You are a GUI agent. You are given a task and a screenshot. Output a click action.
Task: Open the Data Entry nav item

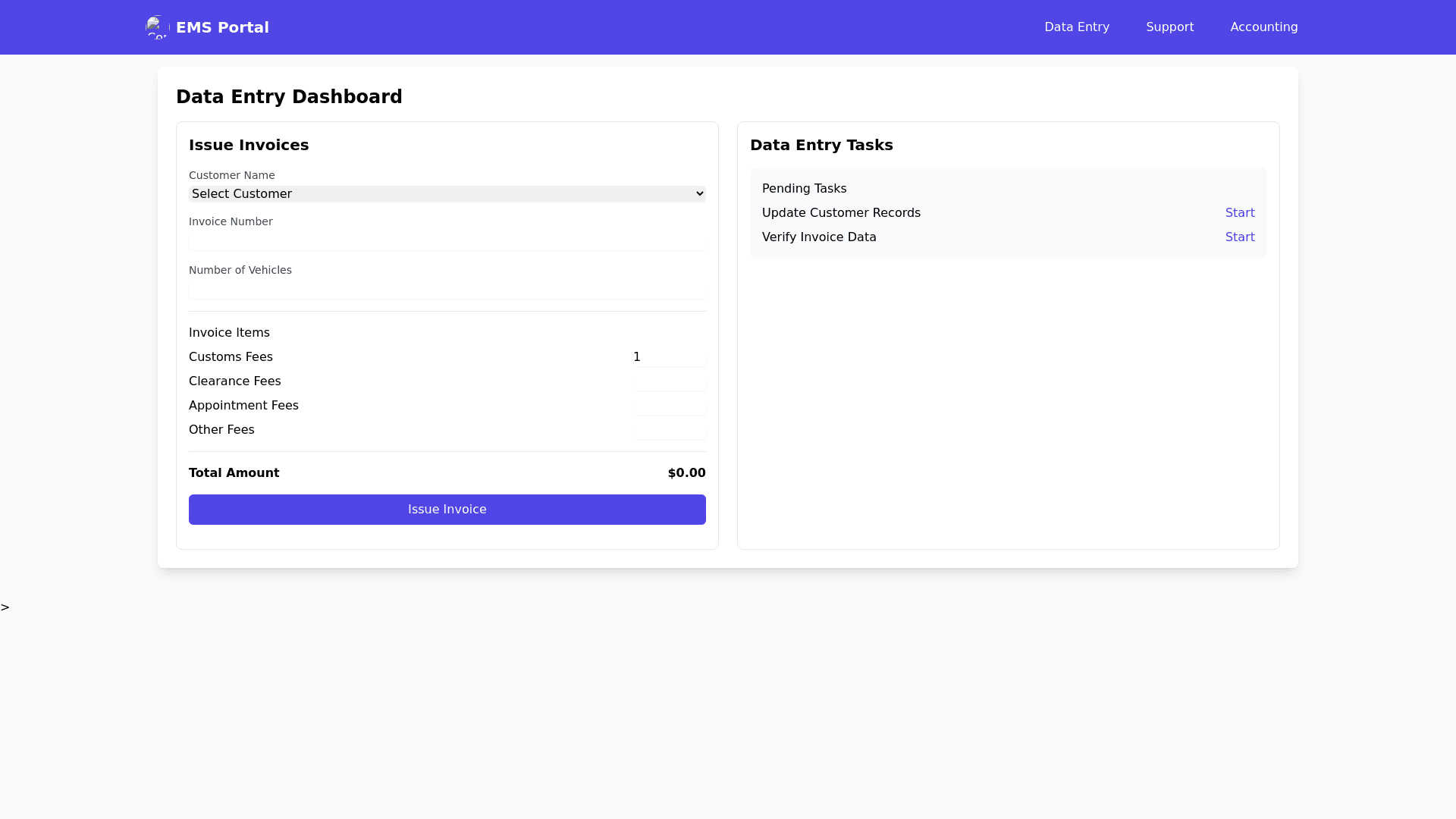pos(1076,27)
